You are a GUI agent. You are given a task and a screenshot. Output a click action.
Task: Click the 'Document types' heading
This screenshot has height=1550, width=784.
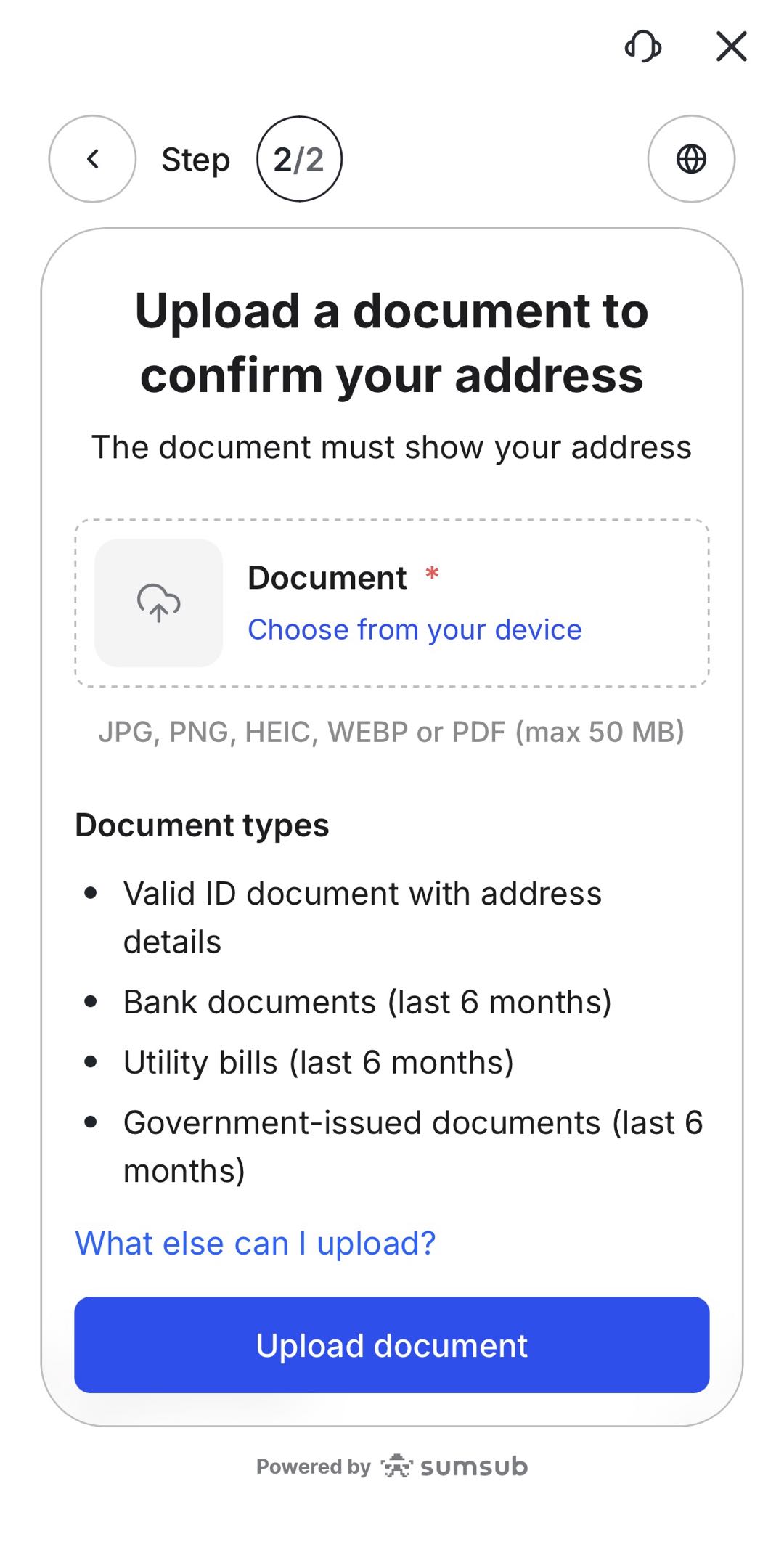[x=203, y=825]
